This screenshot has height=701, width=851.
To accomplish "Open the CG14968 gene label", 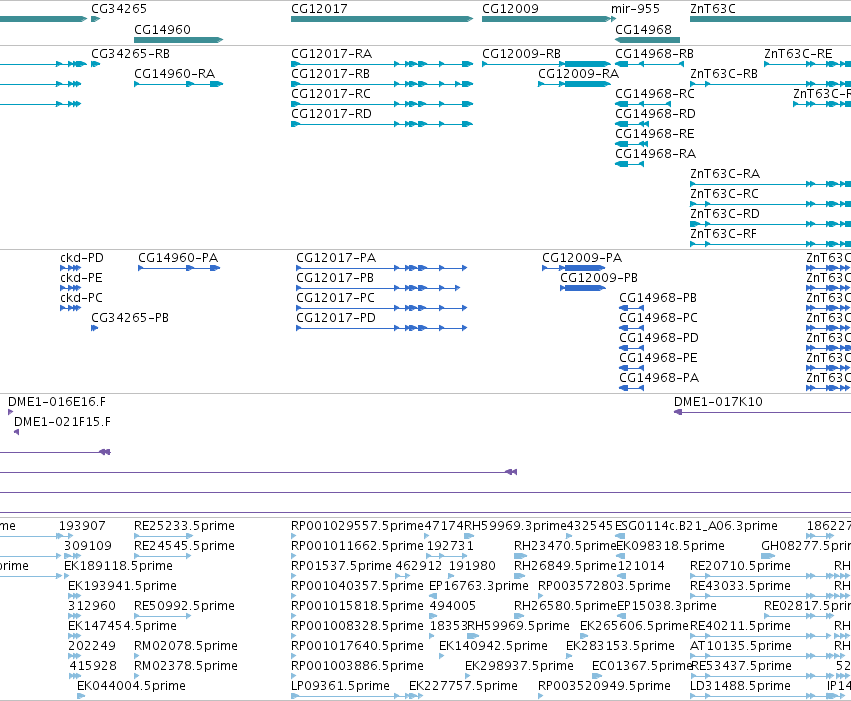I will click(x=643, y=29).
